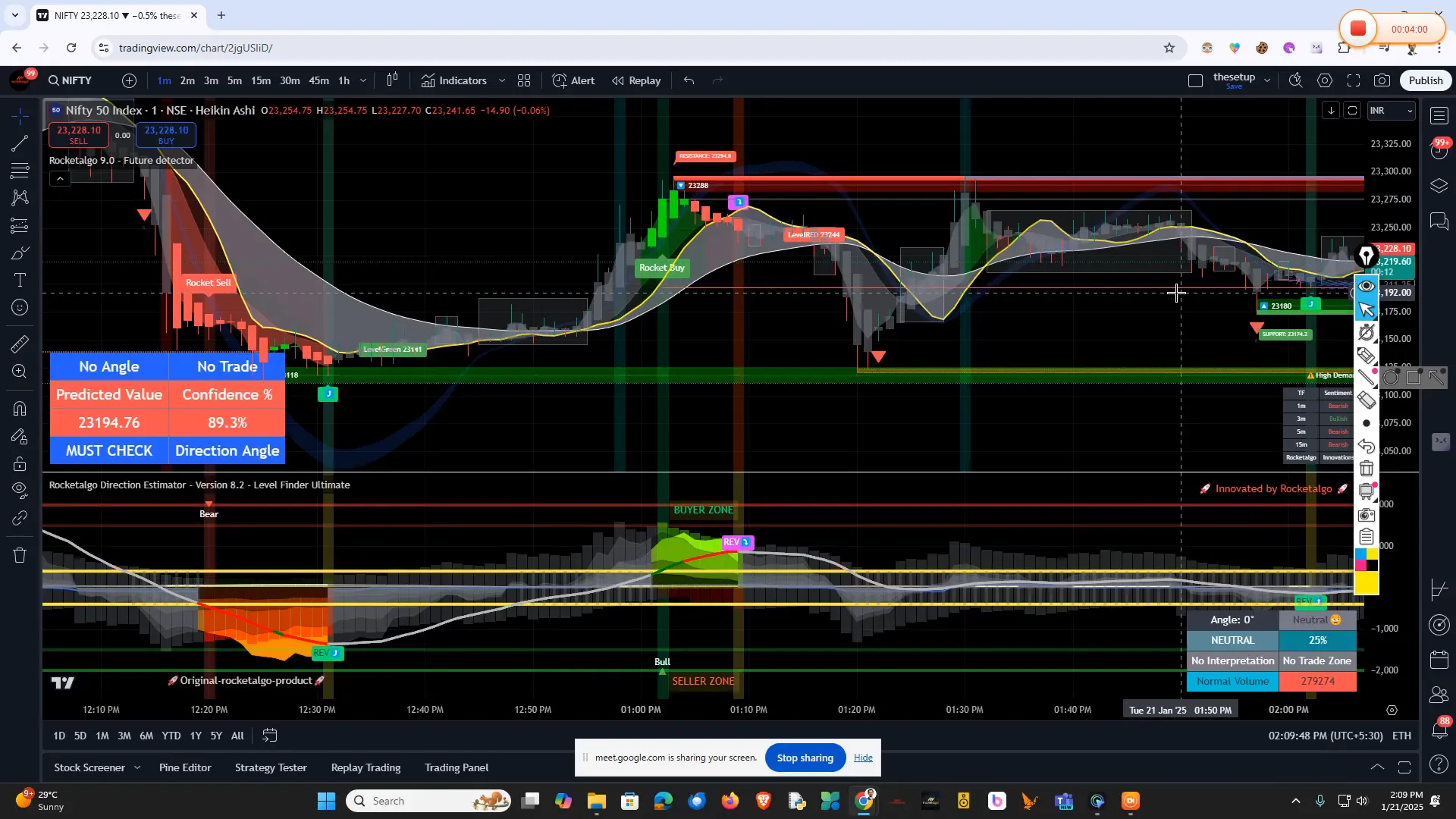Image resolution: width=1456 pixels, height=819 pixels.
Task: Open the chats panel
Action: (x=1439, y=221)
